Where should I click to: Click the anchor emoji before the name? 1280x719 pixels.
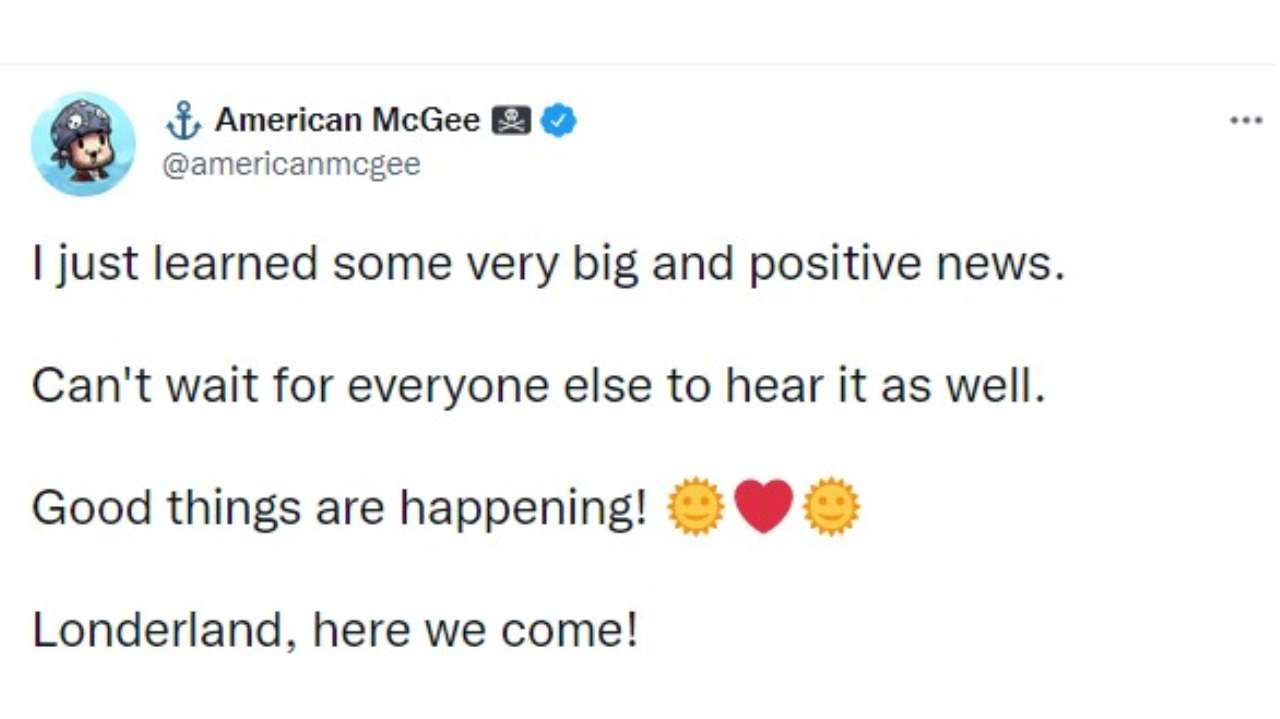[x=183, y=122]
